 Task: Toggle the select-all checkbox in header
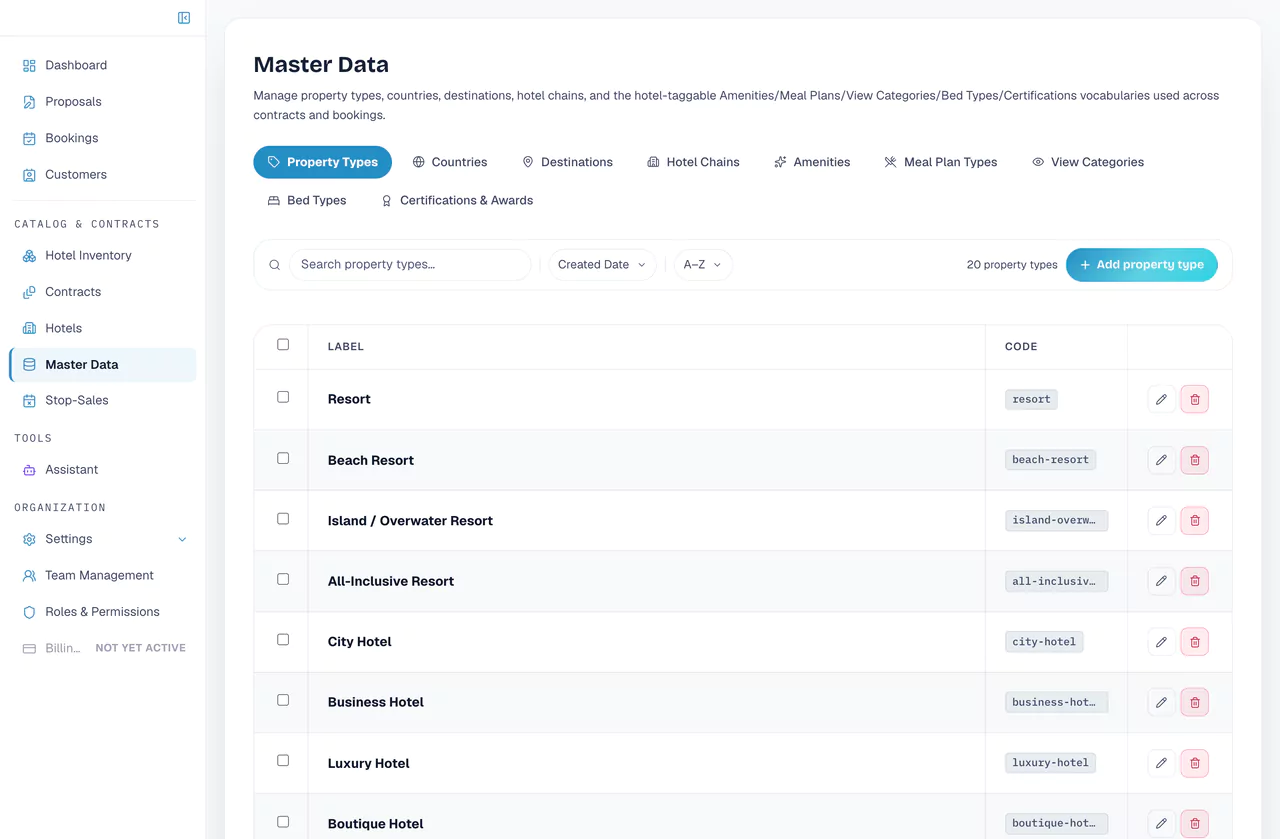[x=283, y=345]
